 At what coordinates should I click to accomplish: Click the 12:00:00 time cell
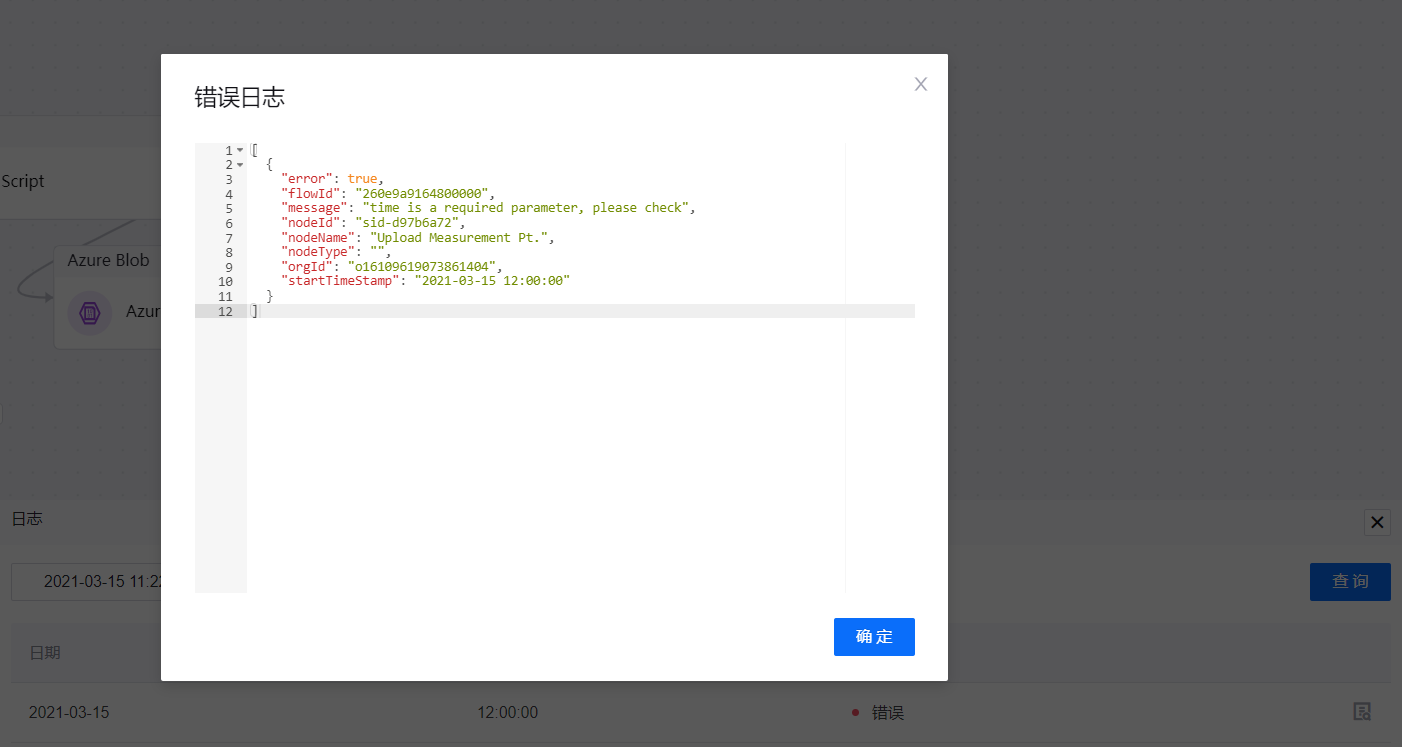[x=507, y=713]
